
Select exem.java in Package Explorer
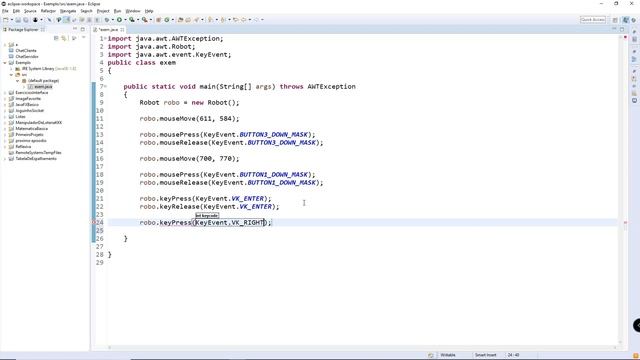[43, 87]
